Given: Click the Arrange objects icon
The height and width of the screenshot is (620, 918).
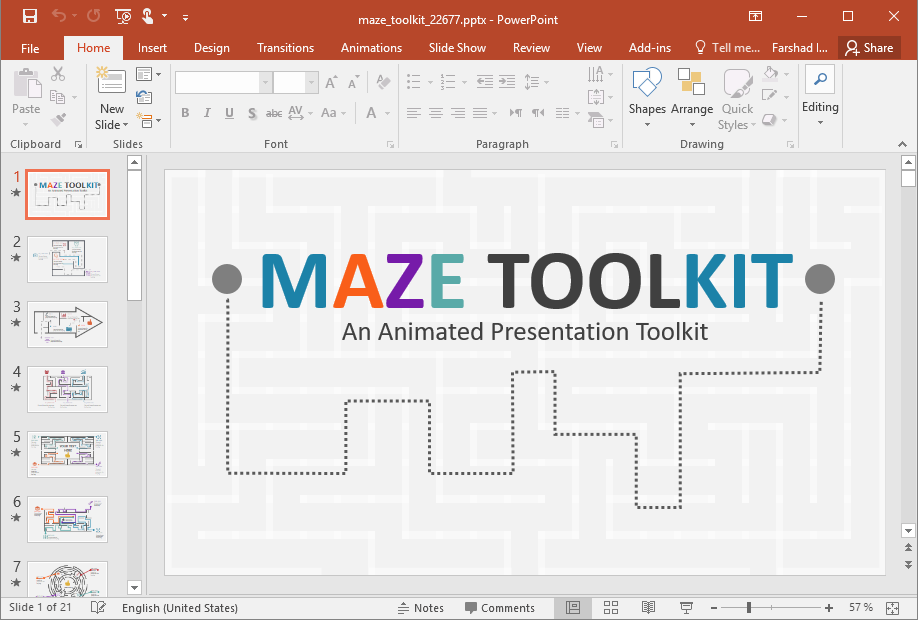Looking at the screenshot, I should click(691, 97).
